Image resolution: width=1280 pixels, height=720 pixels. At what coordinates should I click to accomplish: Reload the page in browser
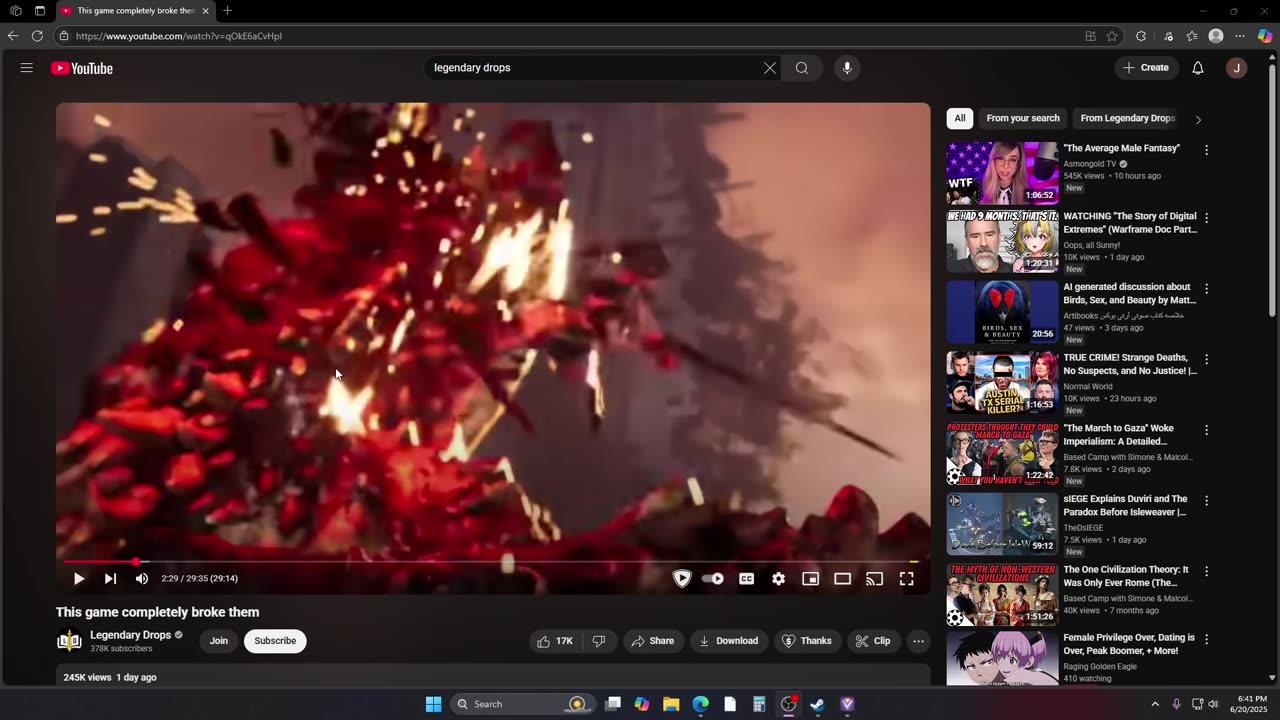[37, 36]
